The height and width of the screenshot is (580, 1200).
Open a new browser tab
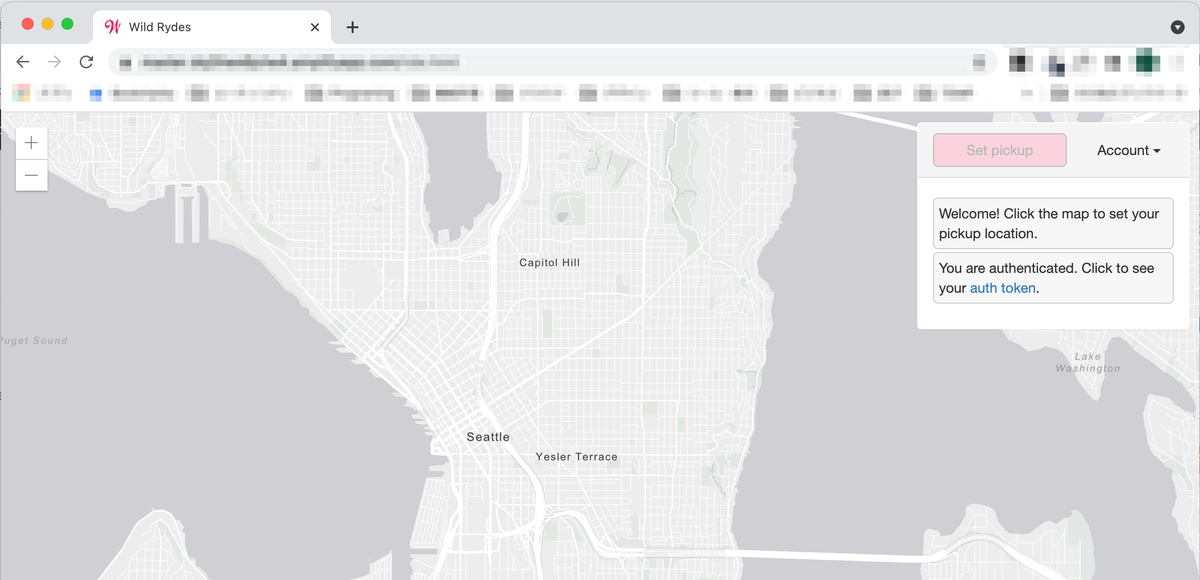pos(352,27)
